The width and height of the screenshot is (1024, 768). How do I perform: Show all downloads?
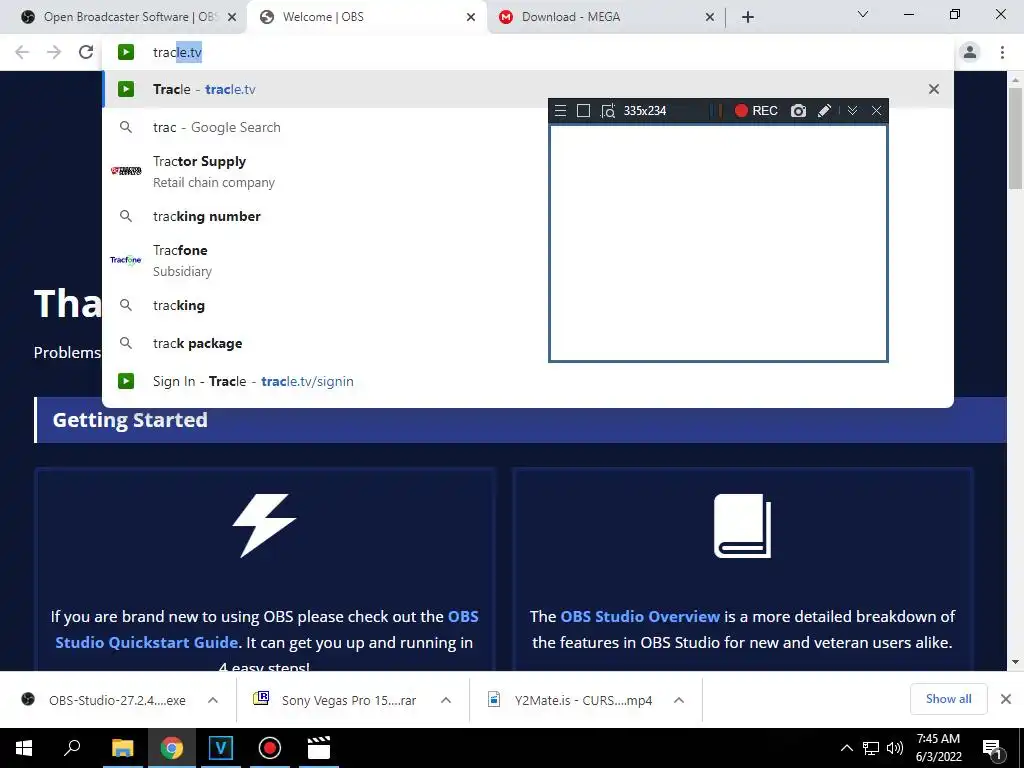948,699
